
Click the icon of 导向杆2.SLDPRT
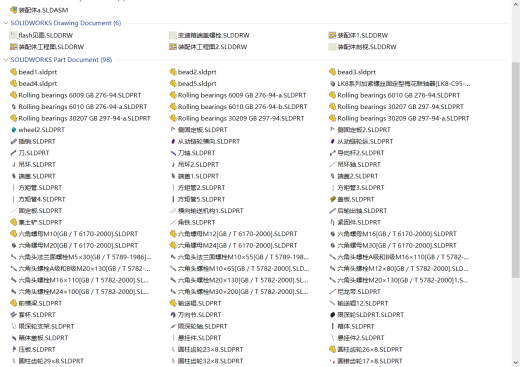(332, 153)
